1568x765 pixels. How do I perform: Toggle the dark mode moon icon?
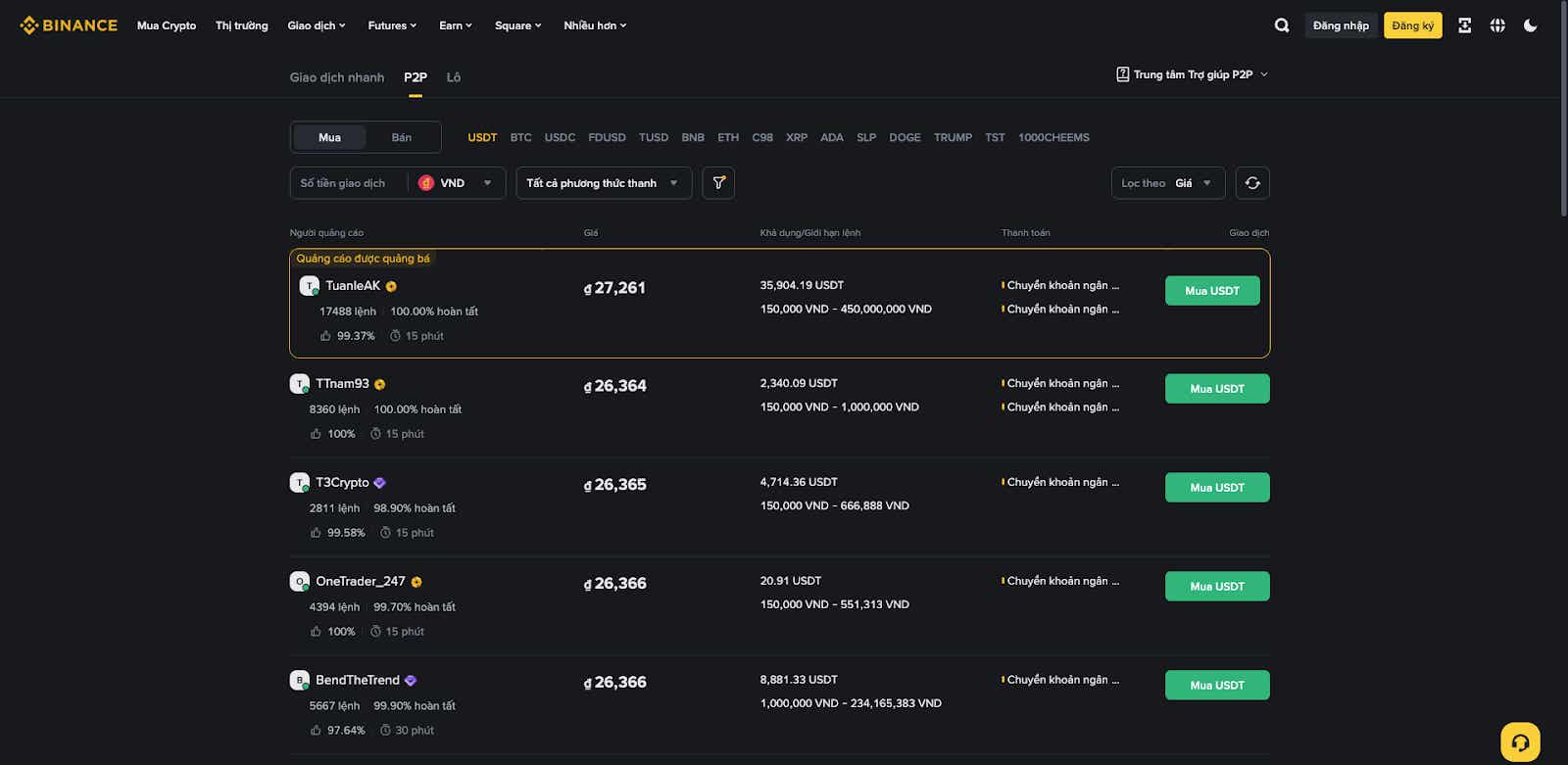(1531, 25)
